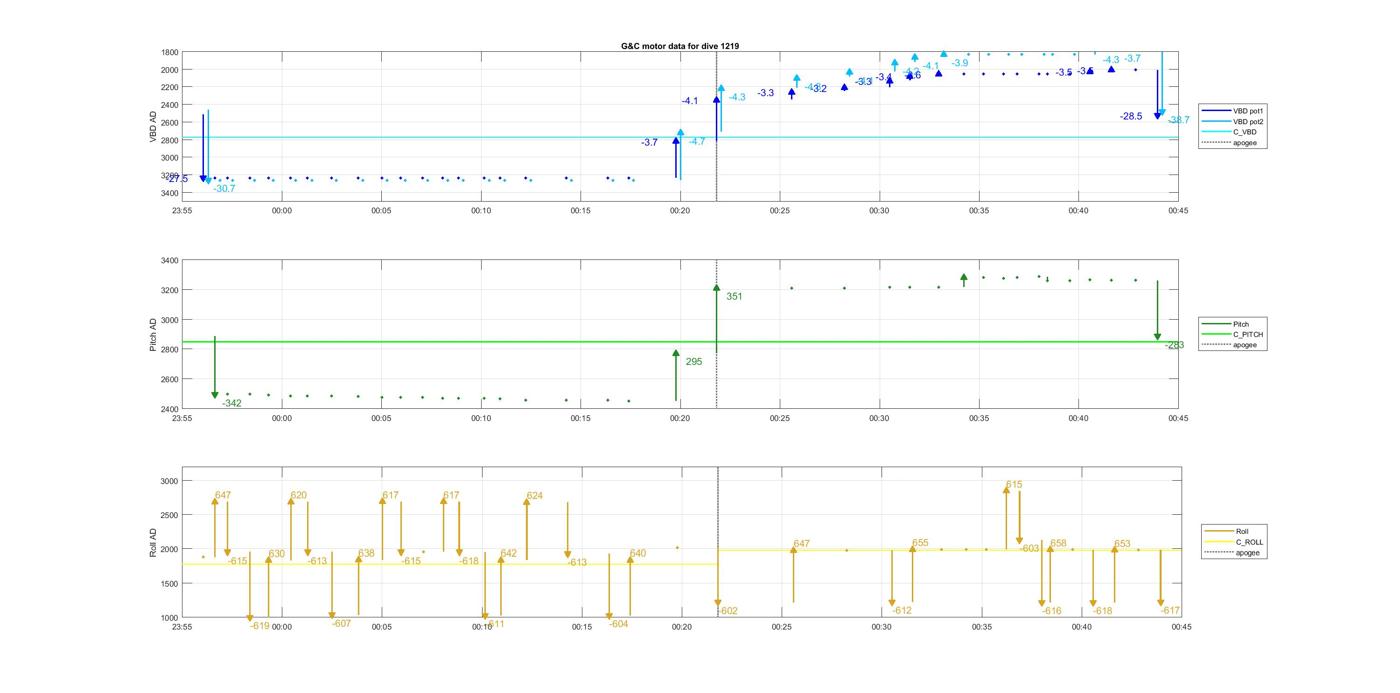Click the '-602' roll label near apogee
1400x693 pixels.
point(728,611)
